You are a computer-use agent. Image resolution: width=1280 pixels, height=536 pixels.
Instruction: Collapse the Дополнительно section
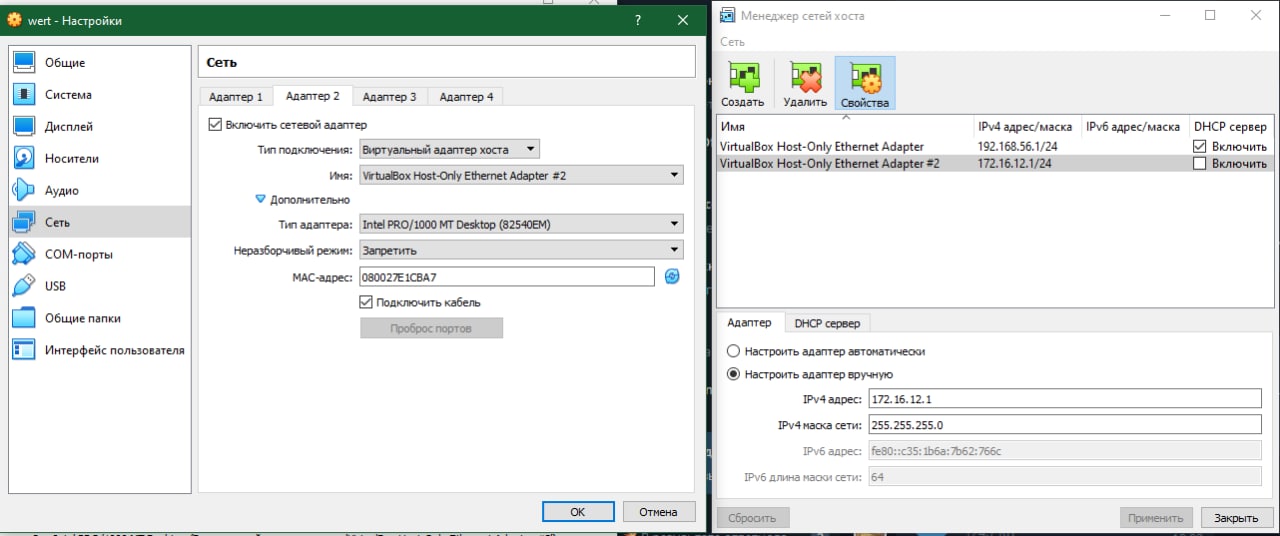pyautogui.click(x=261, y=200)
